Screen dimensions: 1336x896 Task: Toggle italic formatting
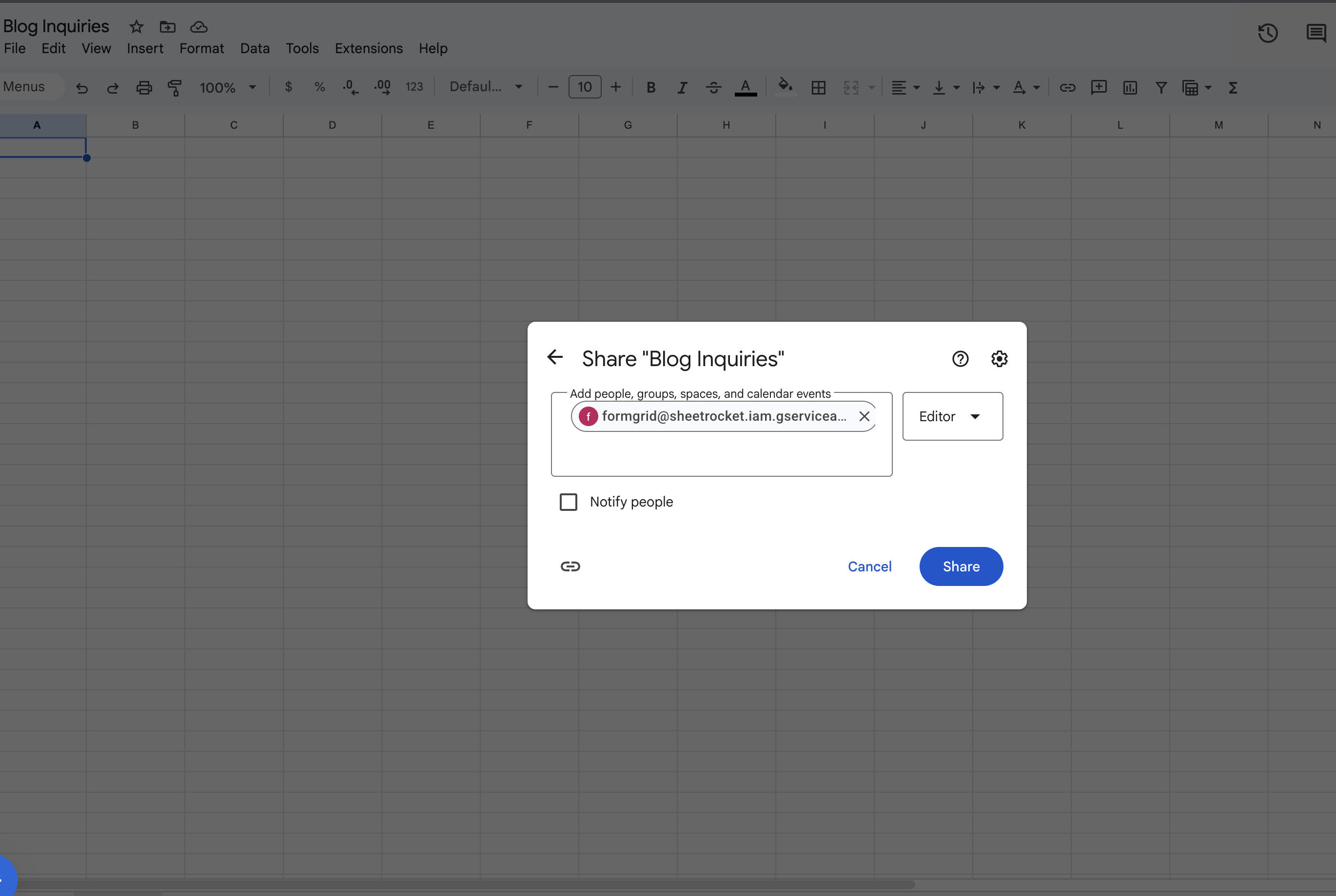point(682,87)
